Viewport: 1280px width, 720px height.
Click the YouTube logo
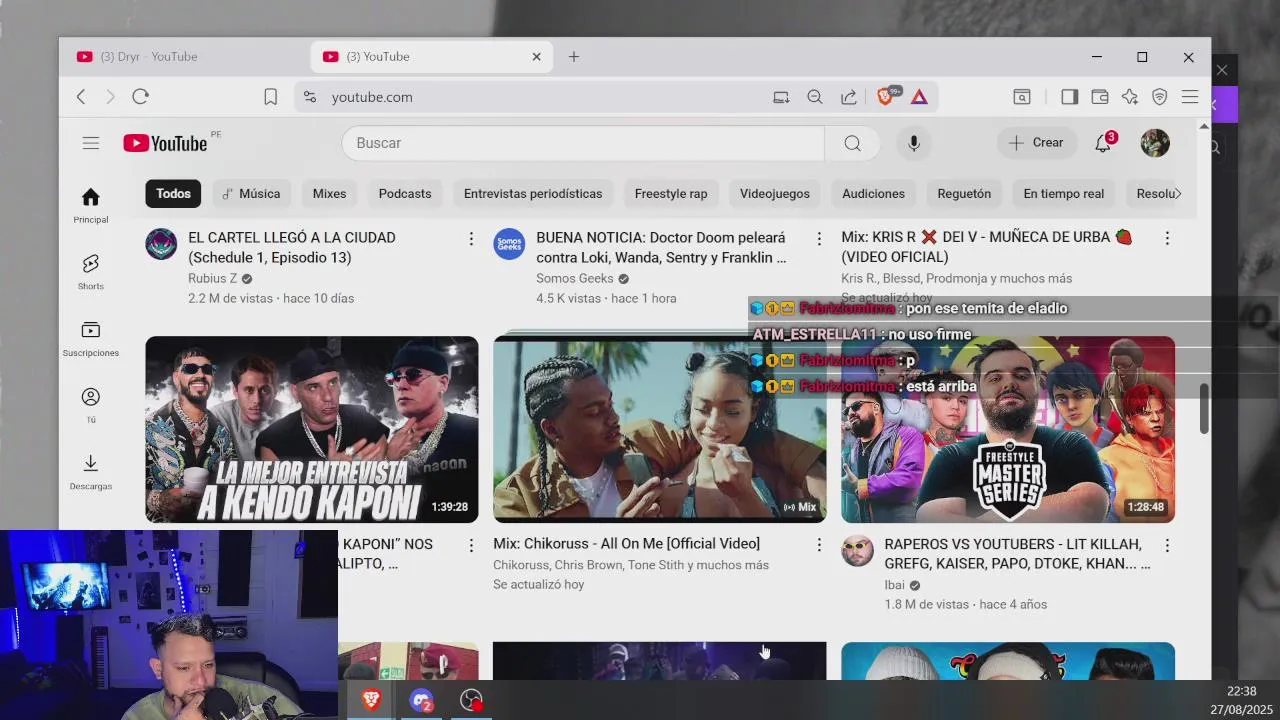click(x=166, y=143)
